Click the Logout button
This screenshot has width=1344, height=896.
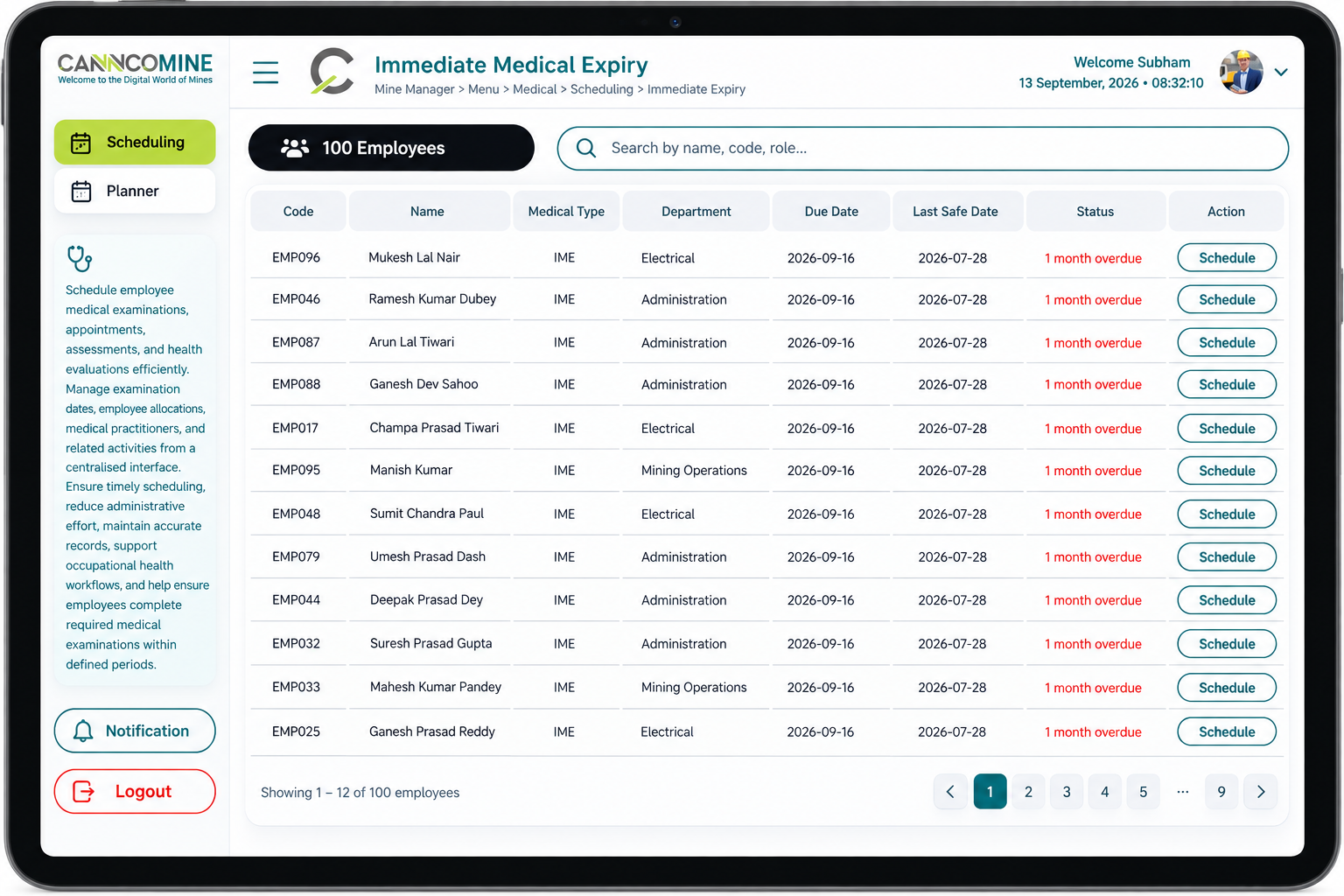[135, 792]
